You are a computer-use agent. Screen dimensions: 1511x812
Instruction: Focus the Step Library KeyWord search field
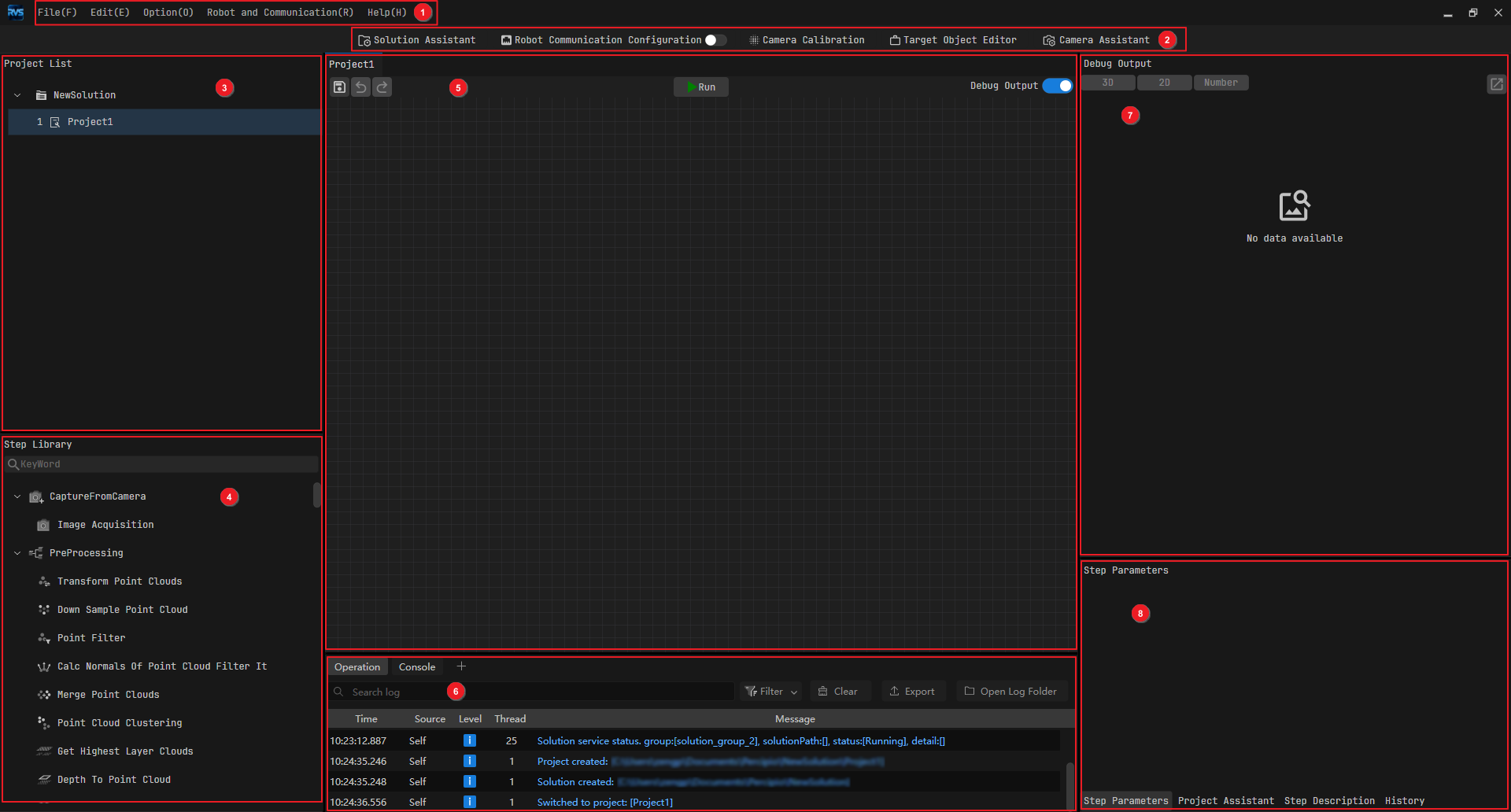[x=161, y=464]
